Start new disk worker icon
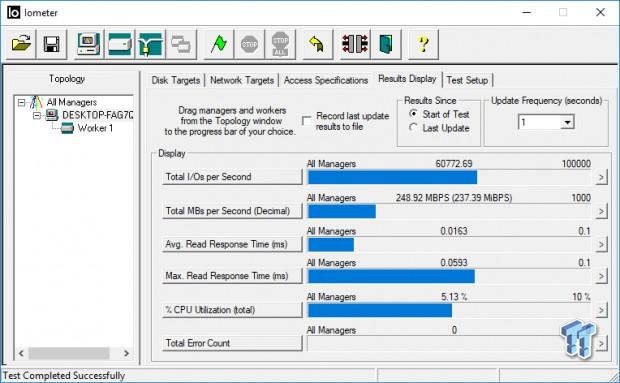 119,44
